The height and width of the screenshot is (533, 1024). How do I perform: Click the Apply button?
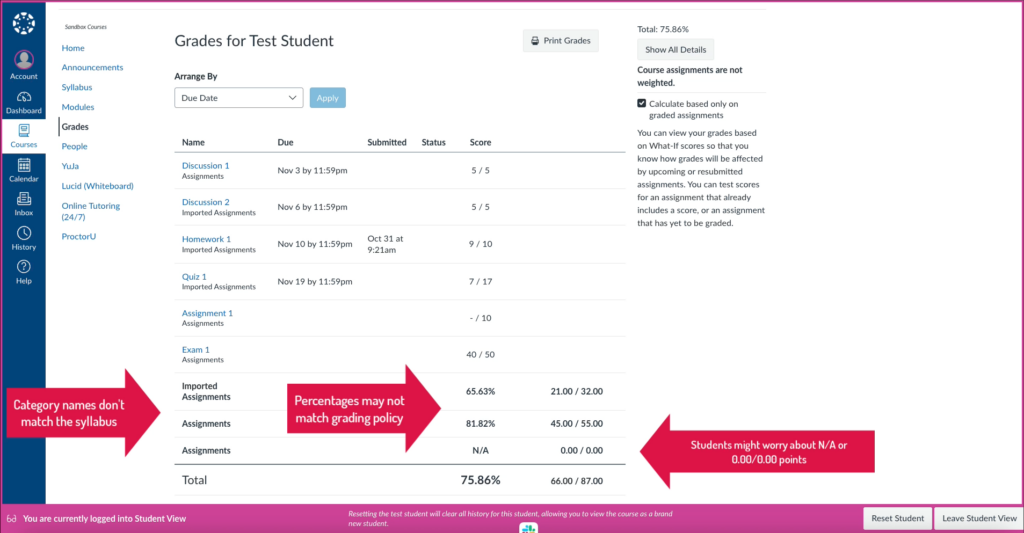(x=328, y=98)
